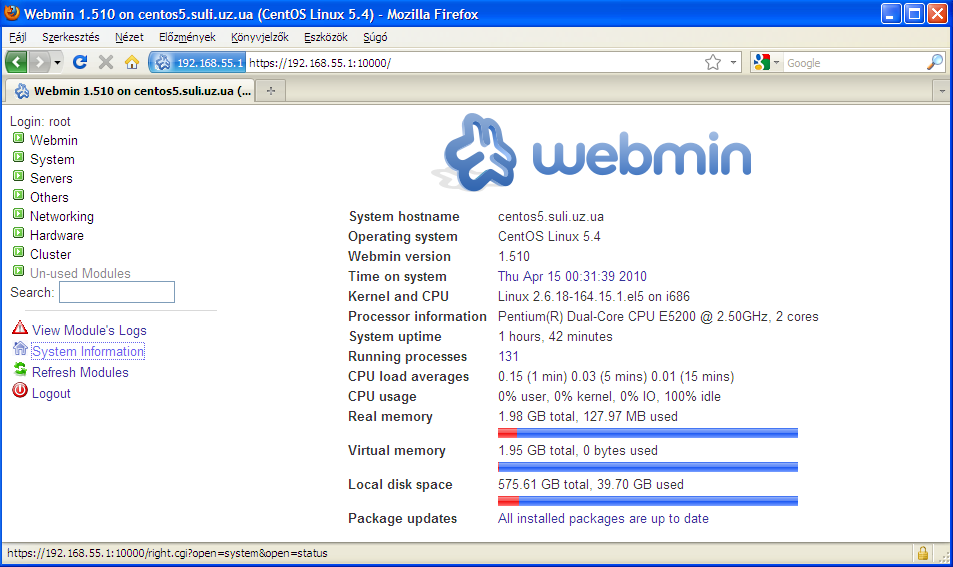Expand the System category arrow
This screenshot has width=953, height=567.
[x=19, y=158]
